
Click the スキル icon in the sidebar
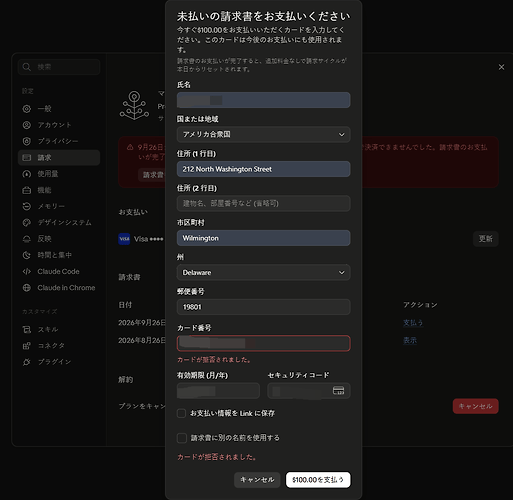tap(27, 330)
